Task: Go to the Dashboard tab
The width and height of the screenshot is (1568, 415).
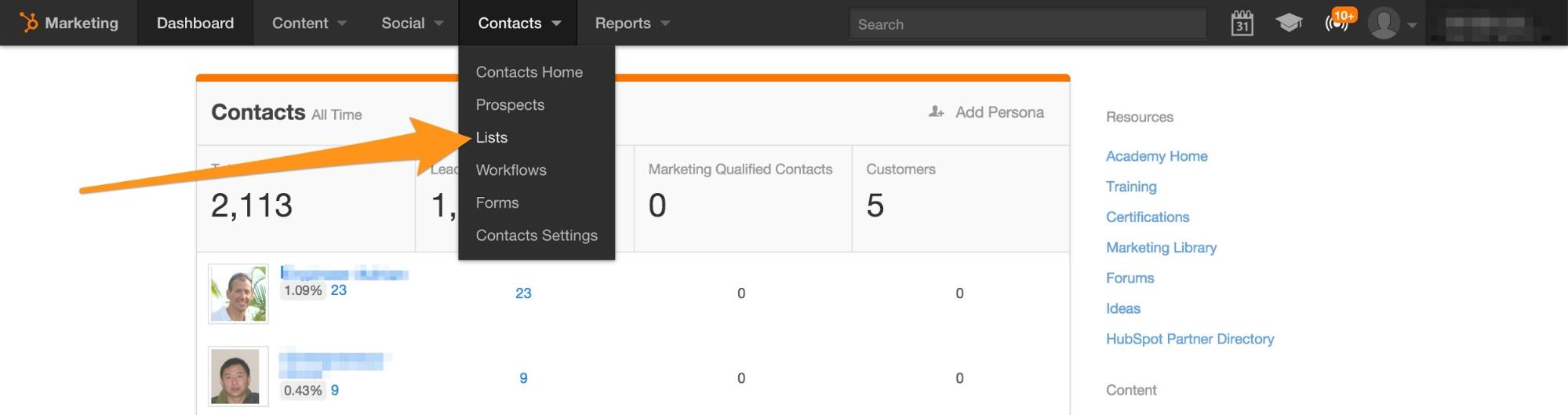Action: pyautogui.click(x=195, y=24)
